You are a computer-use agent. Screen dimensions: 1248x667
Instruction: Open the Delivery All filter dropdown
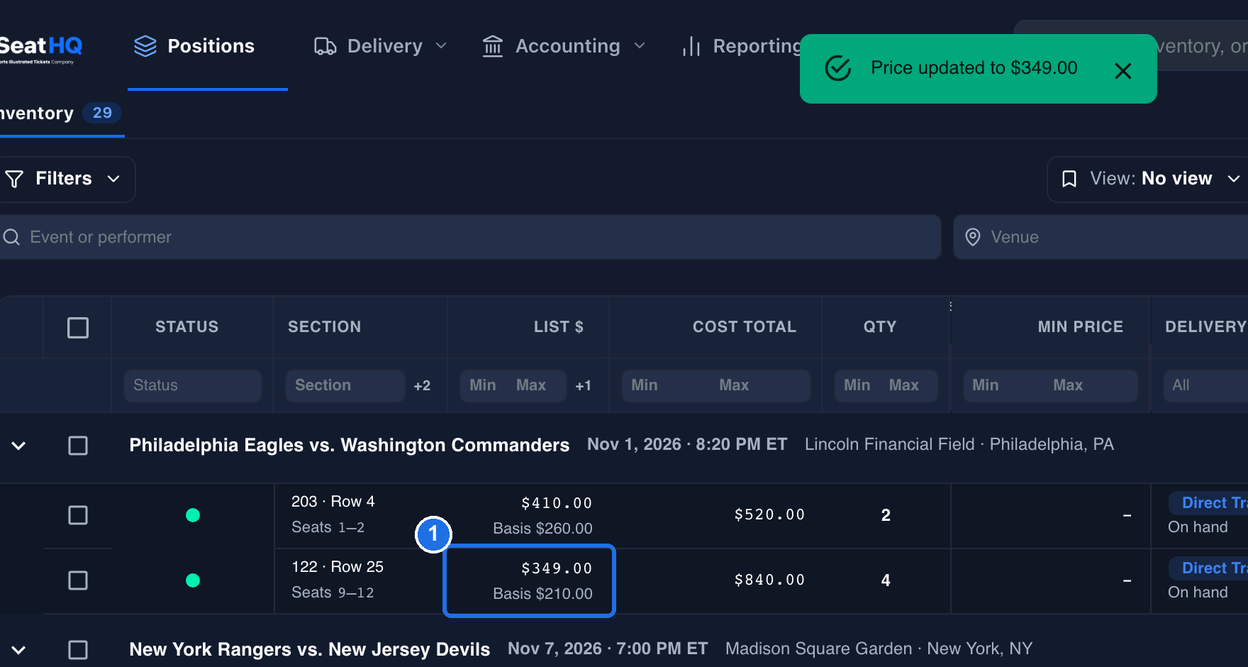coord(1205,385)
